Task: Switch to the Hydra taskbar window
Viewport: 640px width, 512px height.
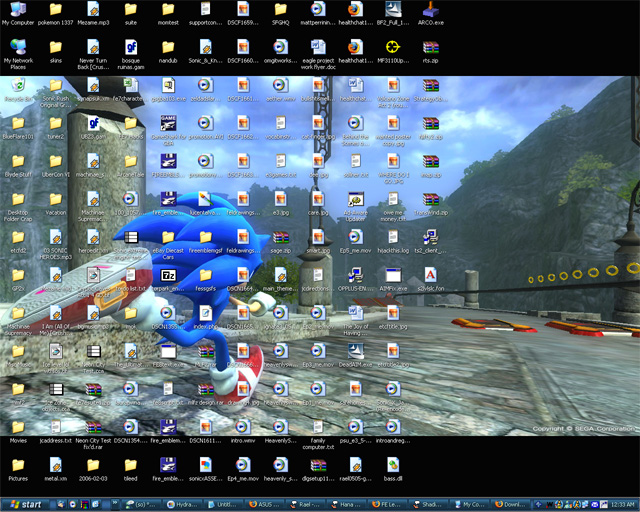Action: tap(182, 504)
